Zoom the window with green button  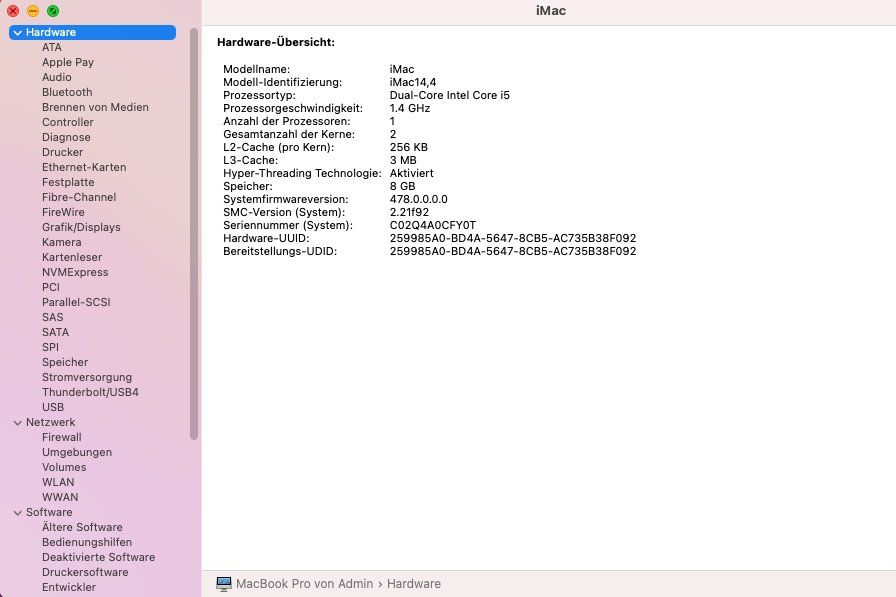coord(53,11)
